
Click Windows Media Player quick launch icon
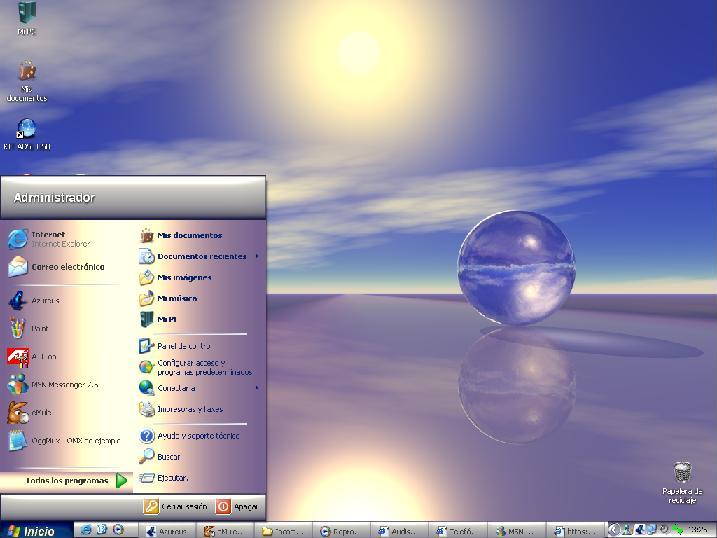pyautogui.click(x=118, y=530)
